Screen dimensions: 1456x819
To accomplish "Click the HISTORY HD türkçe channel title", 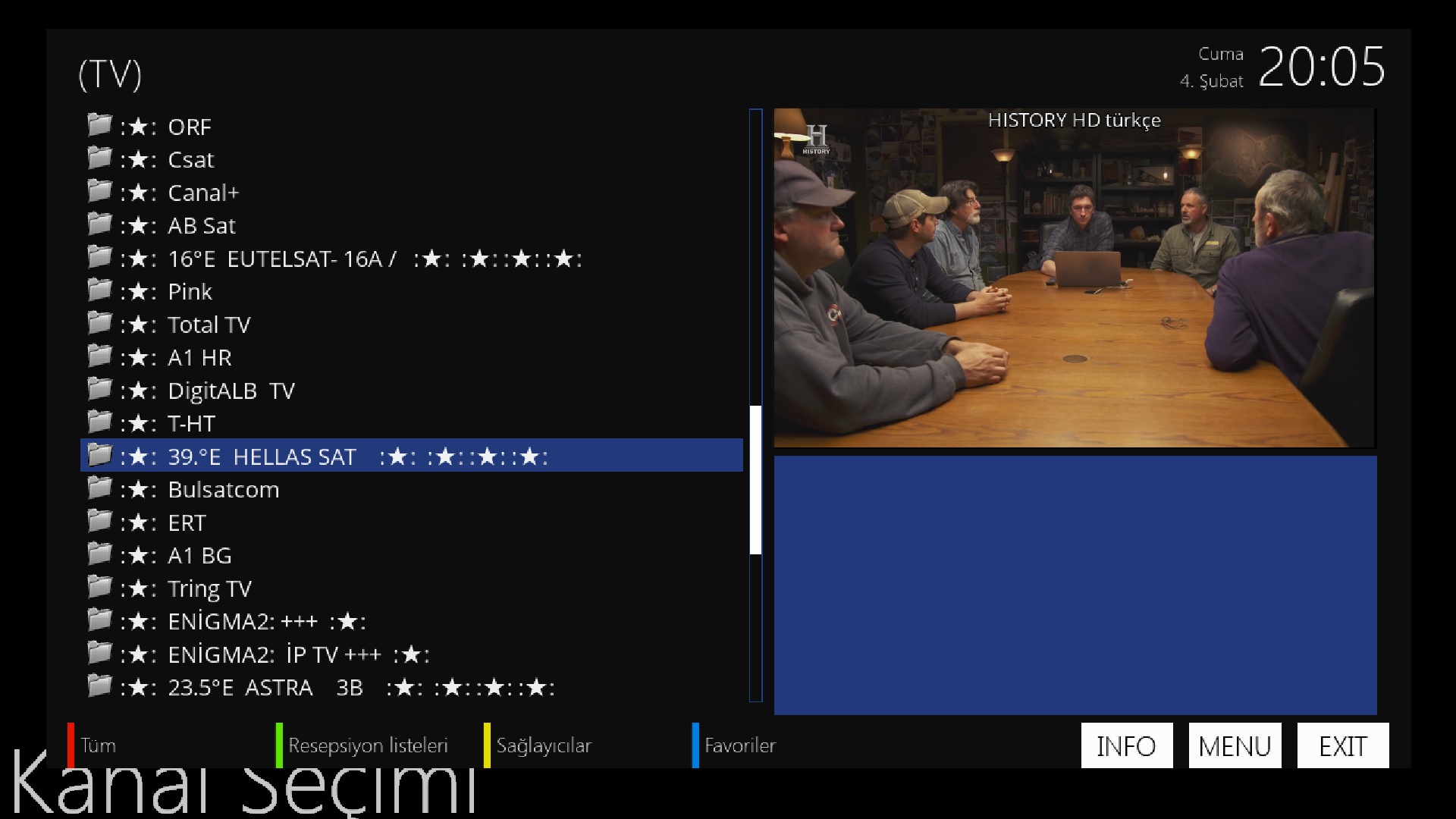I will click(x=1074, y=120).
